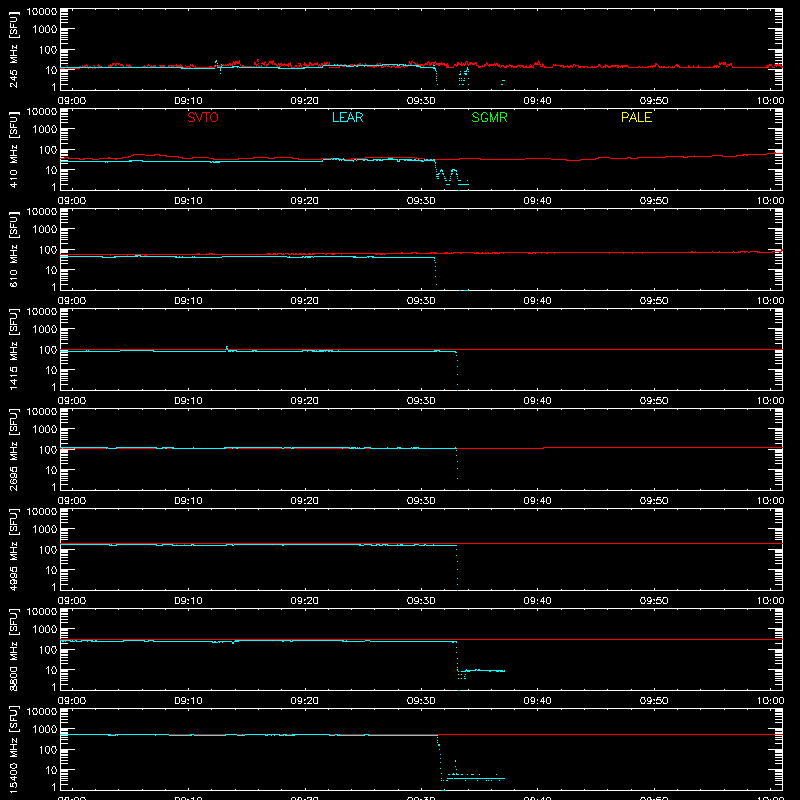This screenshot has height=800, width=800.
Task: Click 09:20 tick label under 4995 MHz plot
Action: point(305,601)
